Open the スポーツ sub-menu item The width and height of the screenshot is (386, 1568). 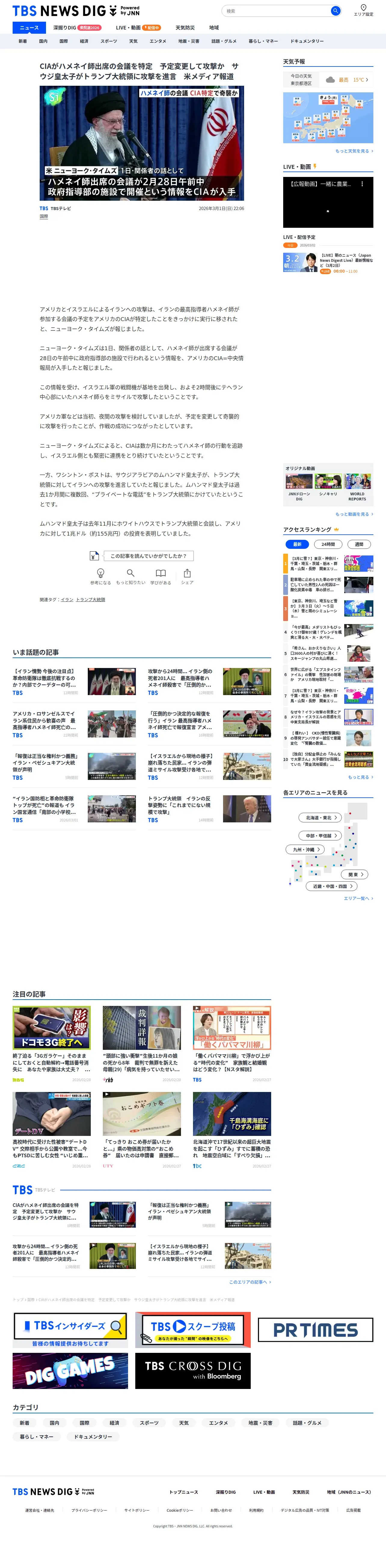[x=109, y=42]
